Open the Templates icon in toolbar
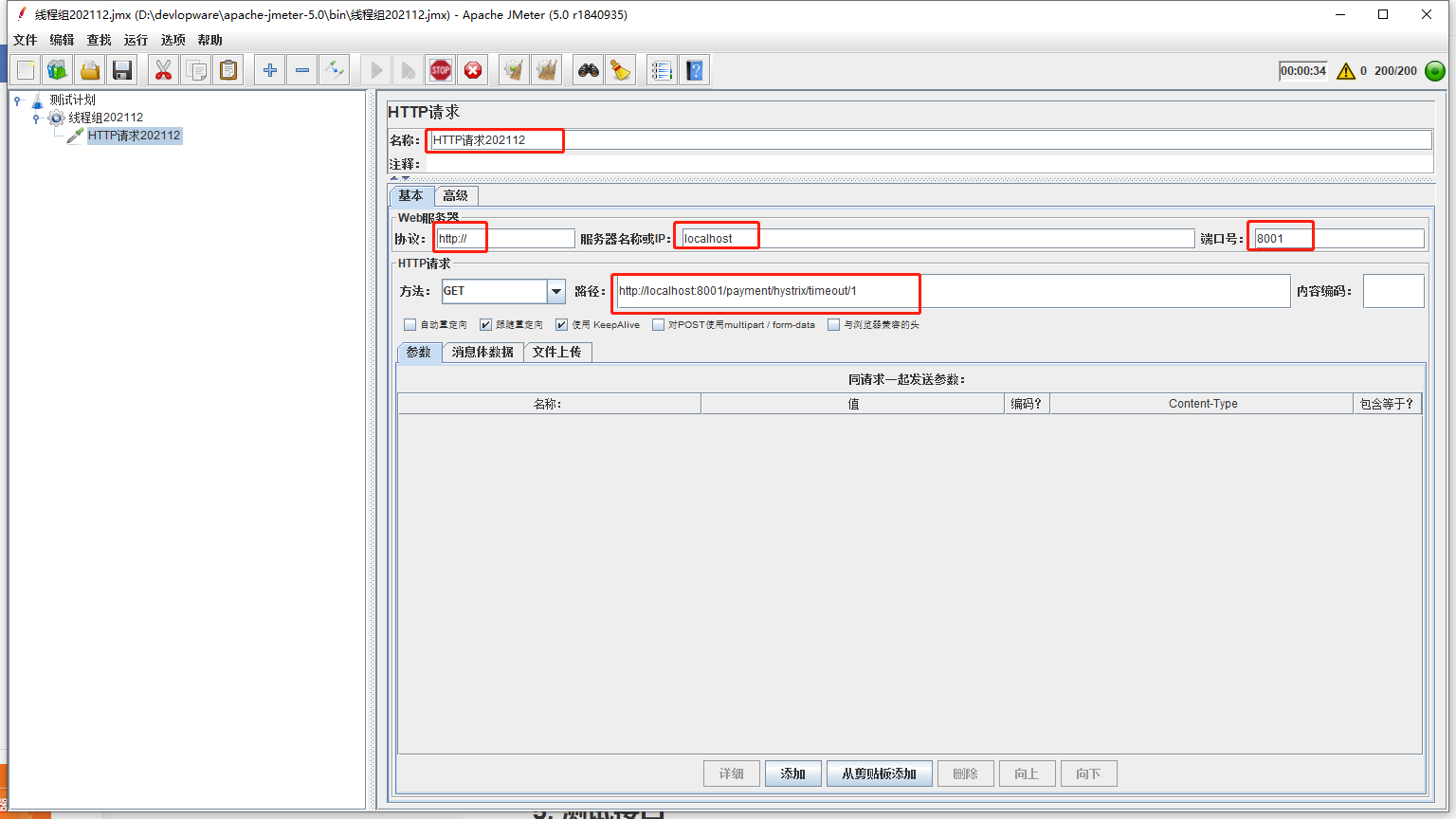Viewport: 1456px width, 819px height. tap(58, 70)
